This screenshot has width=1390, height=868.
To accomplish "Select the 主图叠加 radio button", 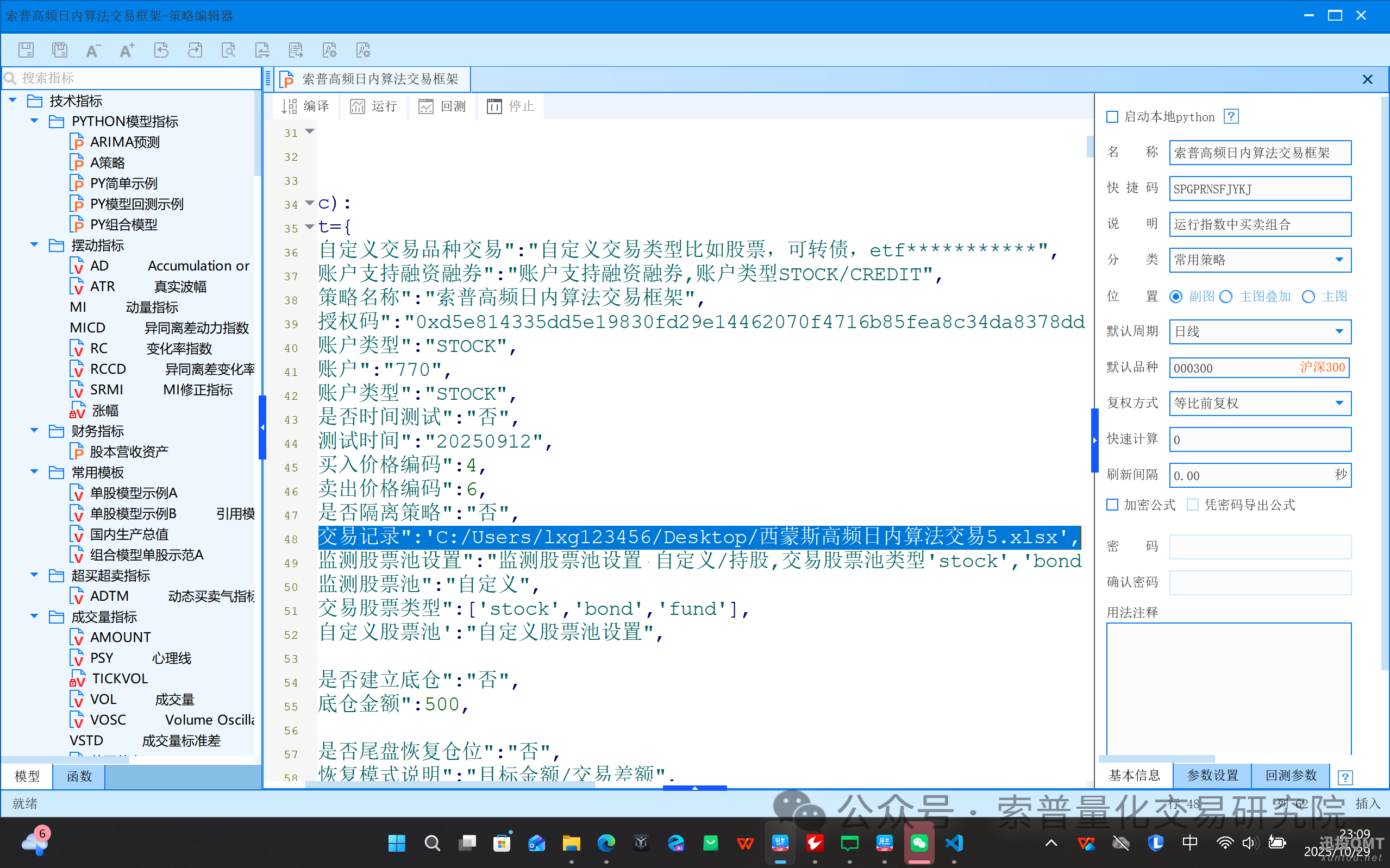I will 1226,297.
